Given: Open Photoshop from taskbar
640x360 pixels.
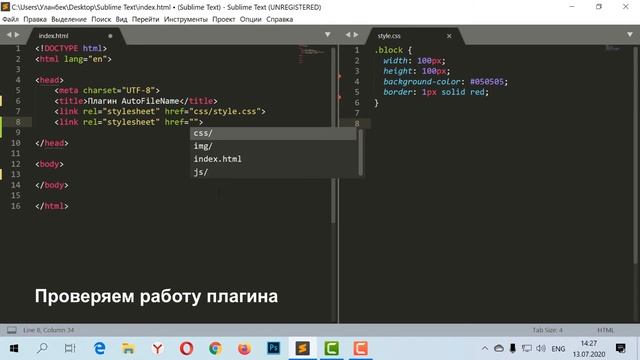Looking at the screenshot, I should (x=273, y=348).
